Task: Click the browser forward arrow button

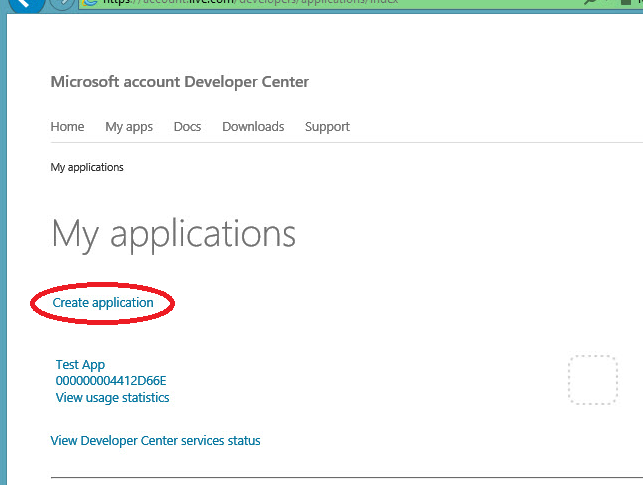Action: pos(62,3)
